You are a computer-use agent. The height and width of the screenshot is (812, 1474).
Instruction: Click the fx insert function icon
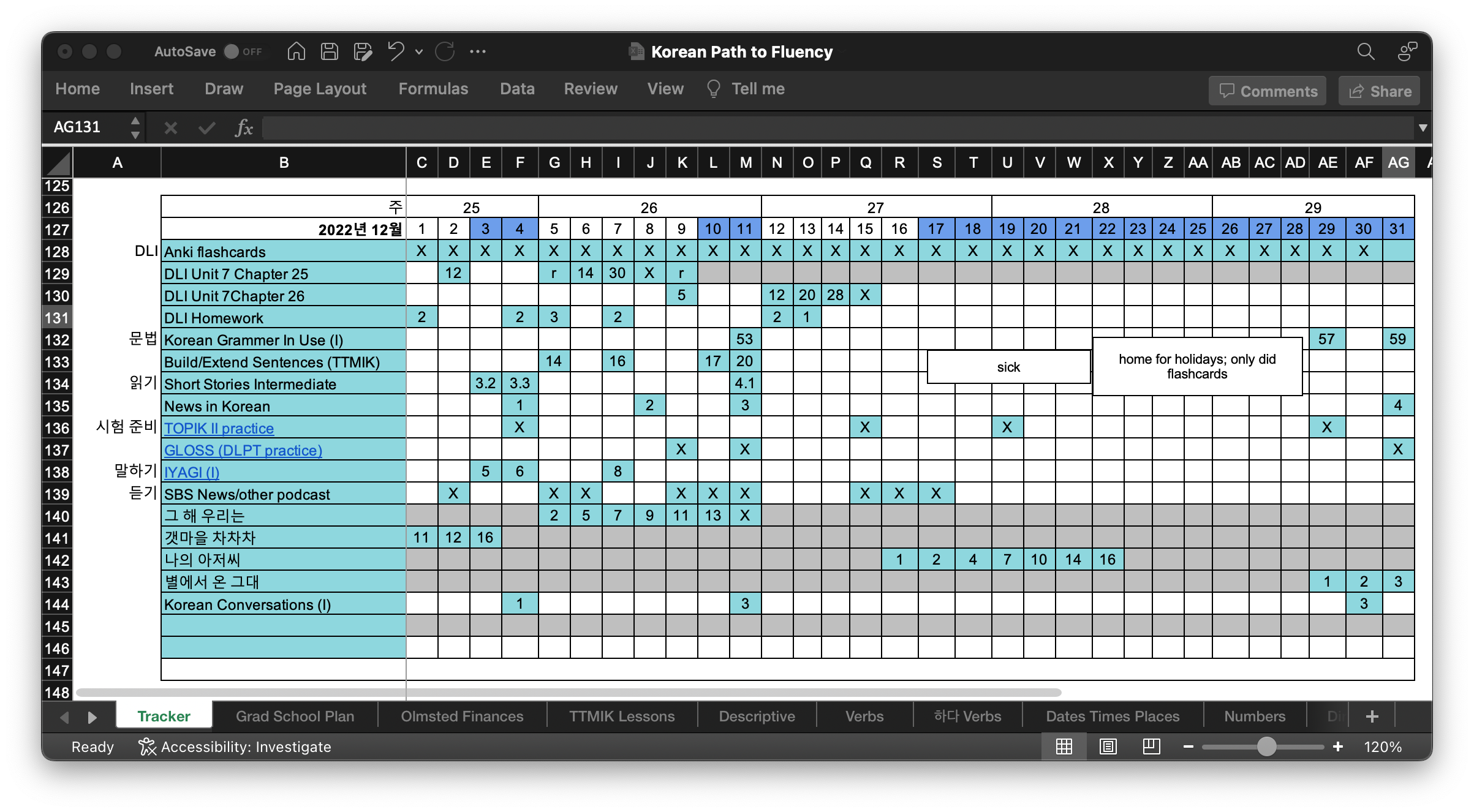[244, 127]
